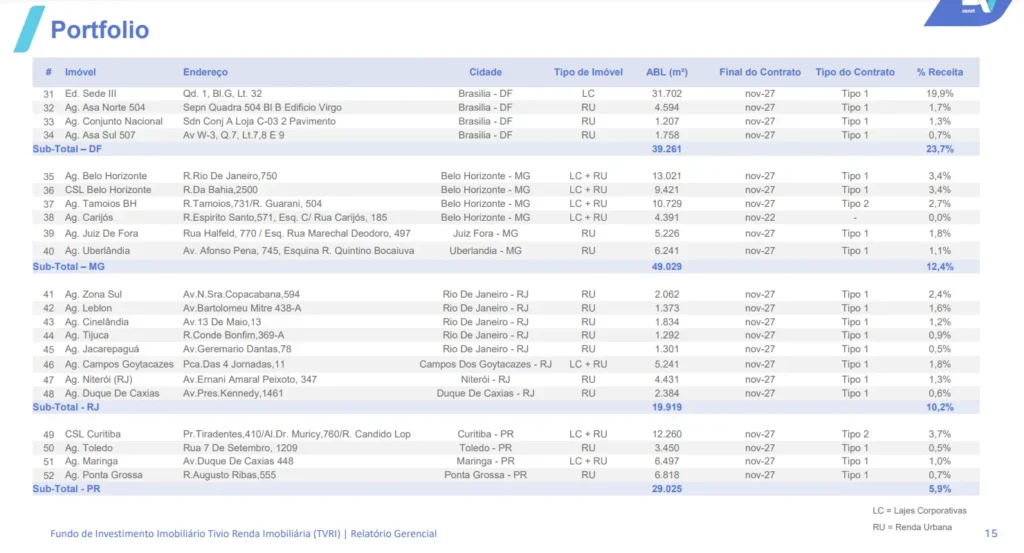
Task: Click the Cidade column header
Action: [x=485, y=72]
